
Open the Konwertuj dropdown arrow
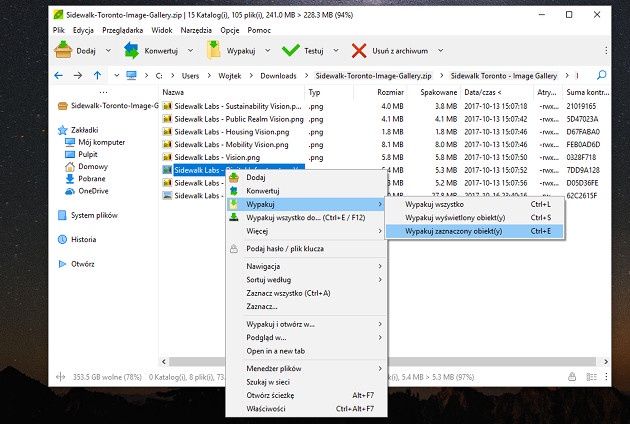(190, 51)
